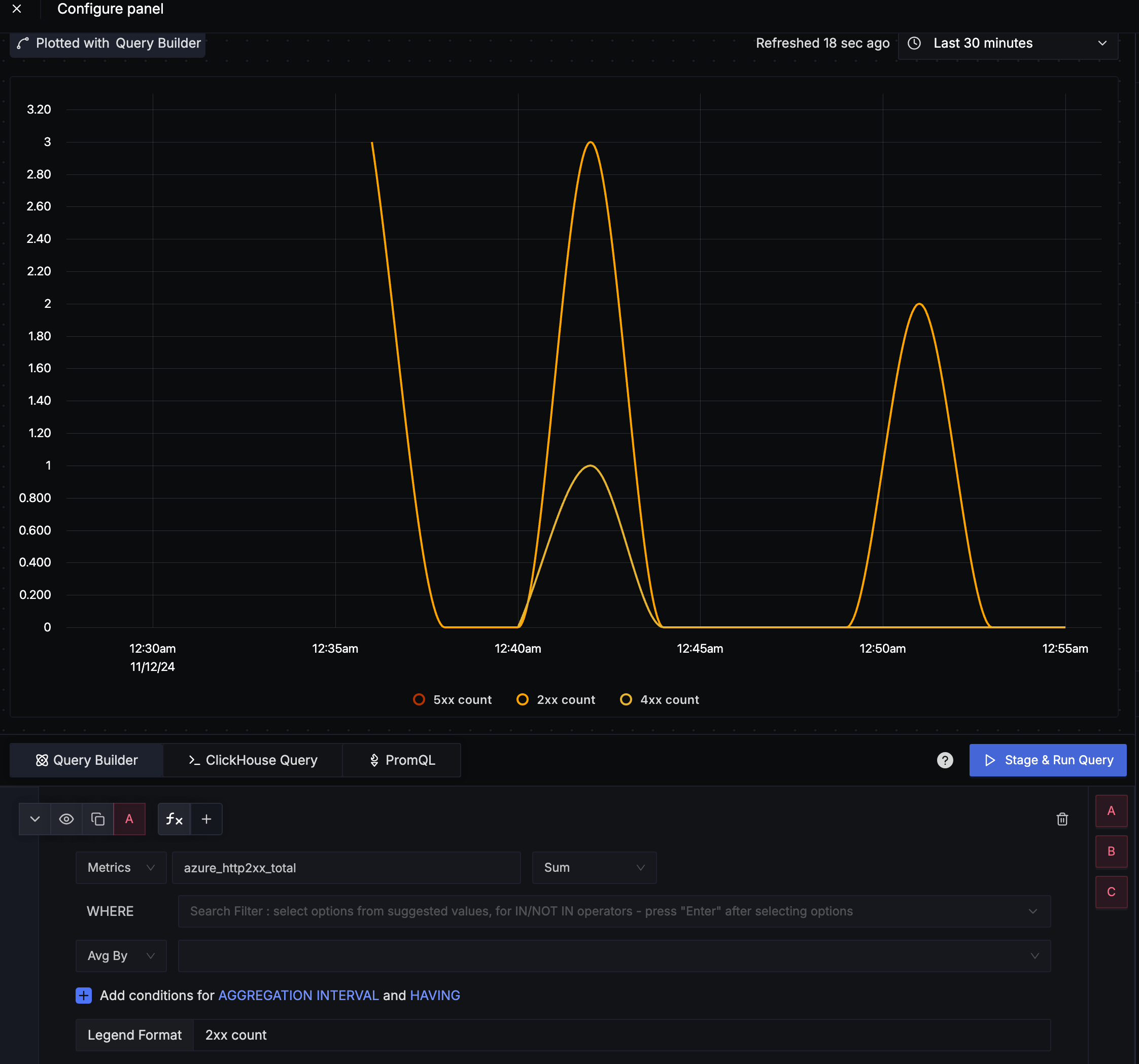Screen dimensions: 1139x1064
Task: Open the Avg By dropdown
Action: coord(121,956)
